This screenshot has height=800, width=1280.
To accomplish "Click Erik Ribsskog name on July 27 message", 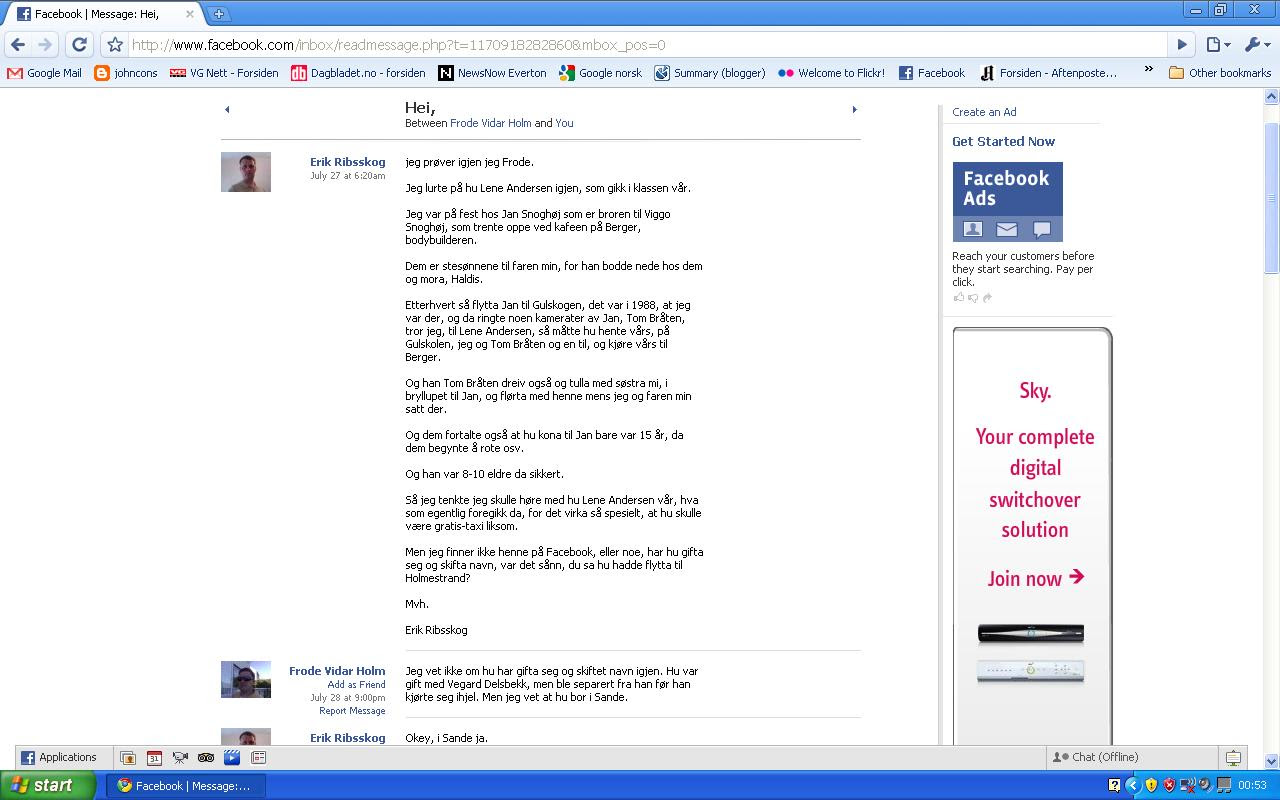I will pyautogui.click(x=347, y=162).
